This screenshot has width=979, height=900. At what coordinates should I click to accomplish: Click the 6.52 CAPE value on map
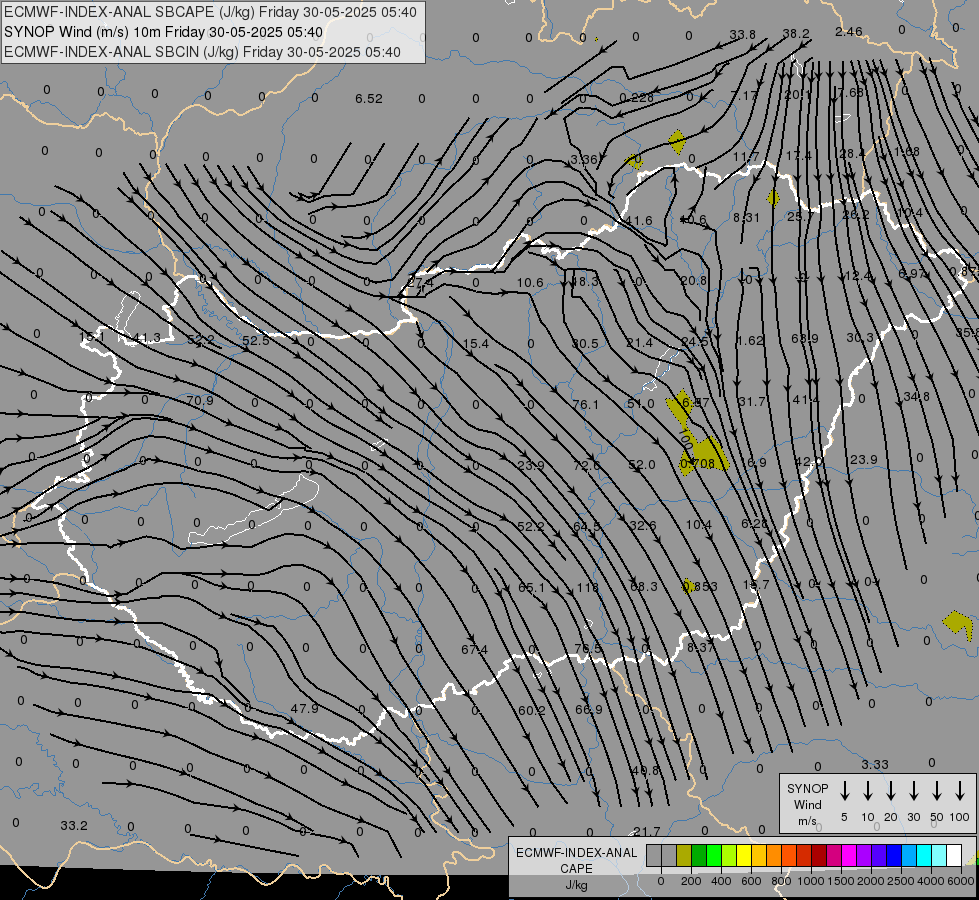[x=368, y=99]
